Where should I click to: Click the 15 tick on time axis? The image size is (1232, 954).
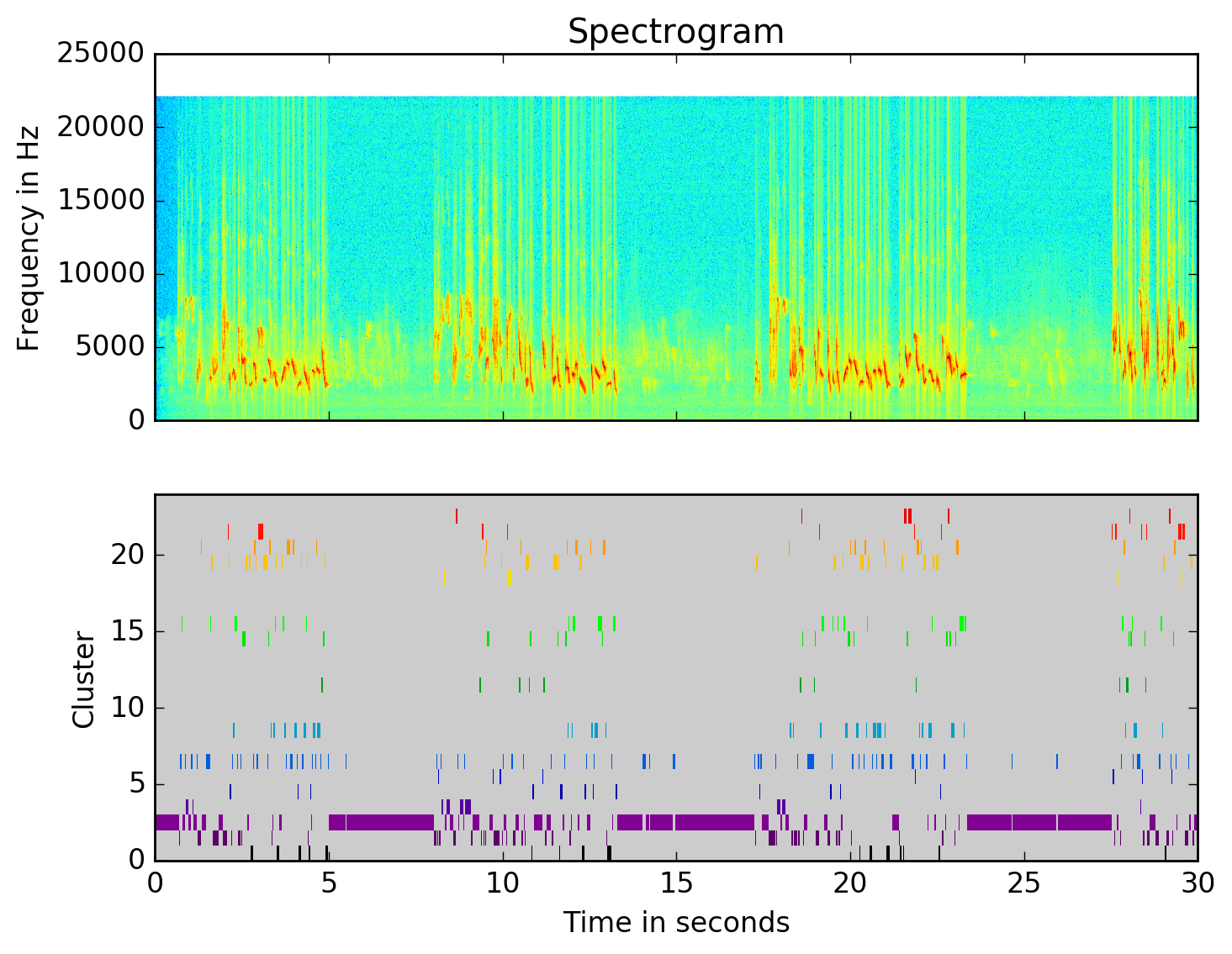(676, 884)
